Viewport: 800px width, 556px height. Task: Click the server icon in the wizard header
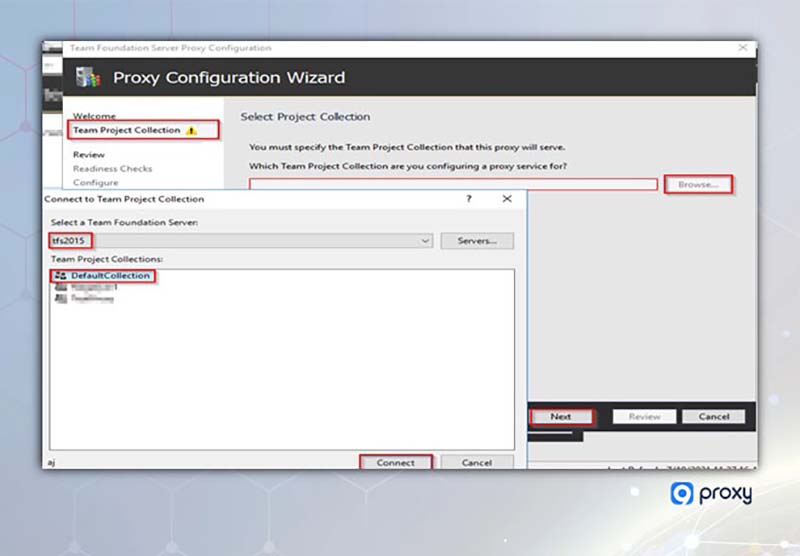88,77
